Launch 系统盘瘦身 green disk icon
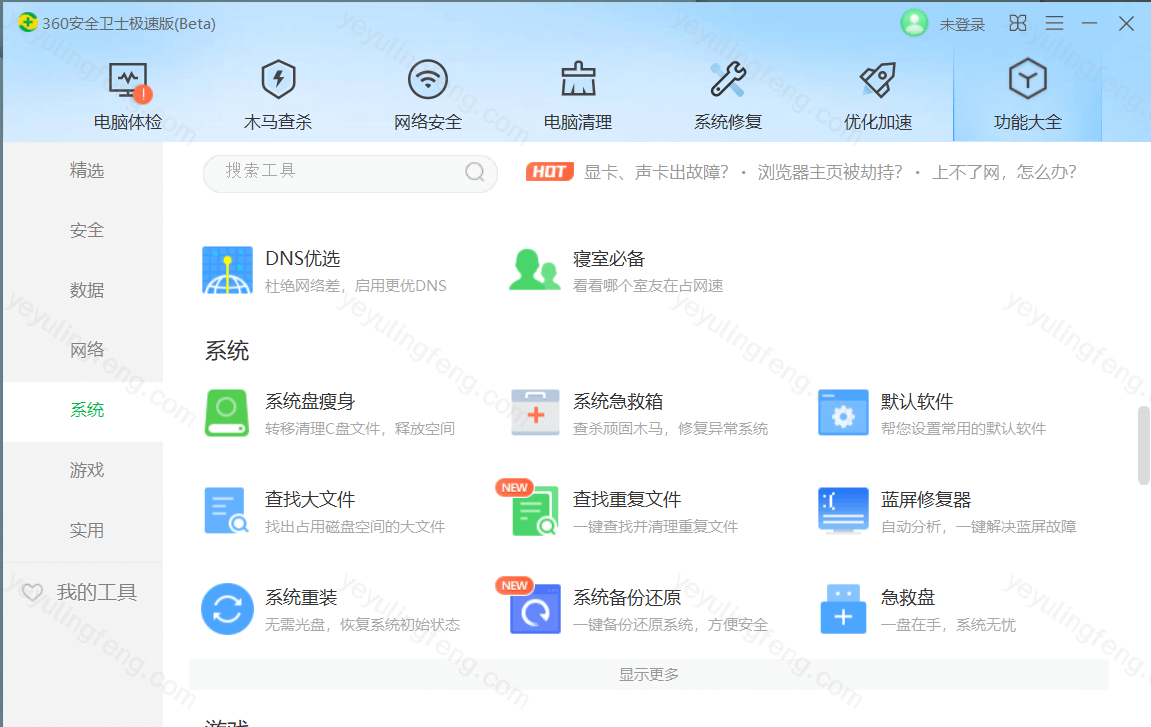Image resolution: width=1151 pixels, height=727 pixels. tap(227, 413)
